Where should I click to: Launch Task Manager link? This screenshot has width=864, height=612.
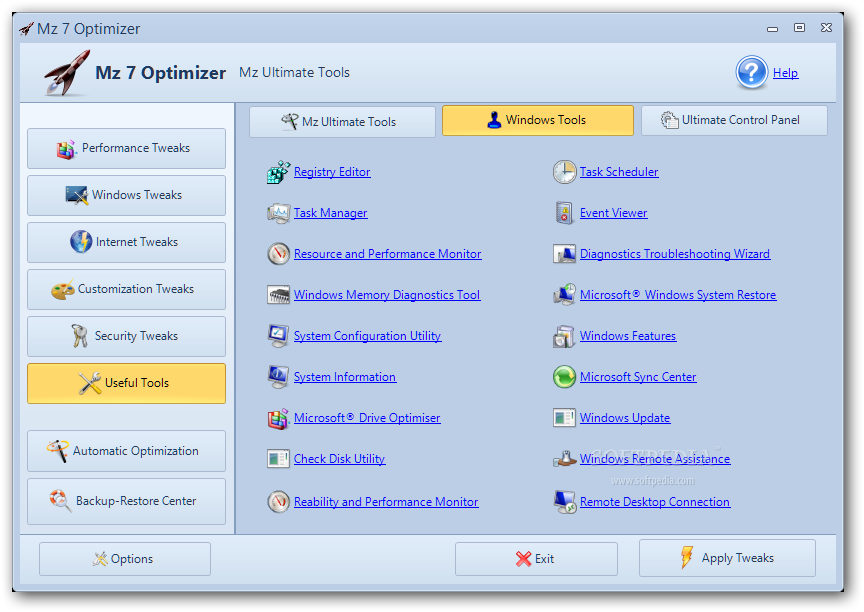click(x=331, y=213)
